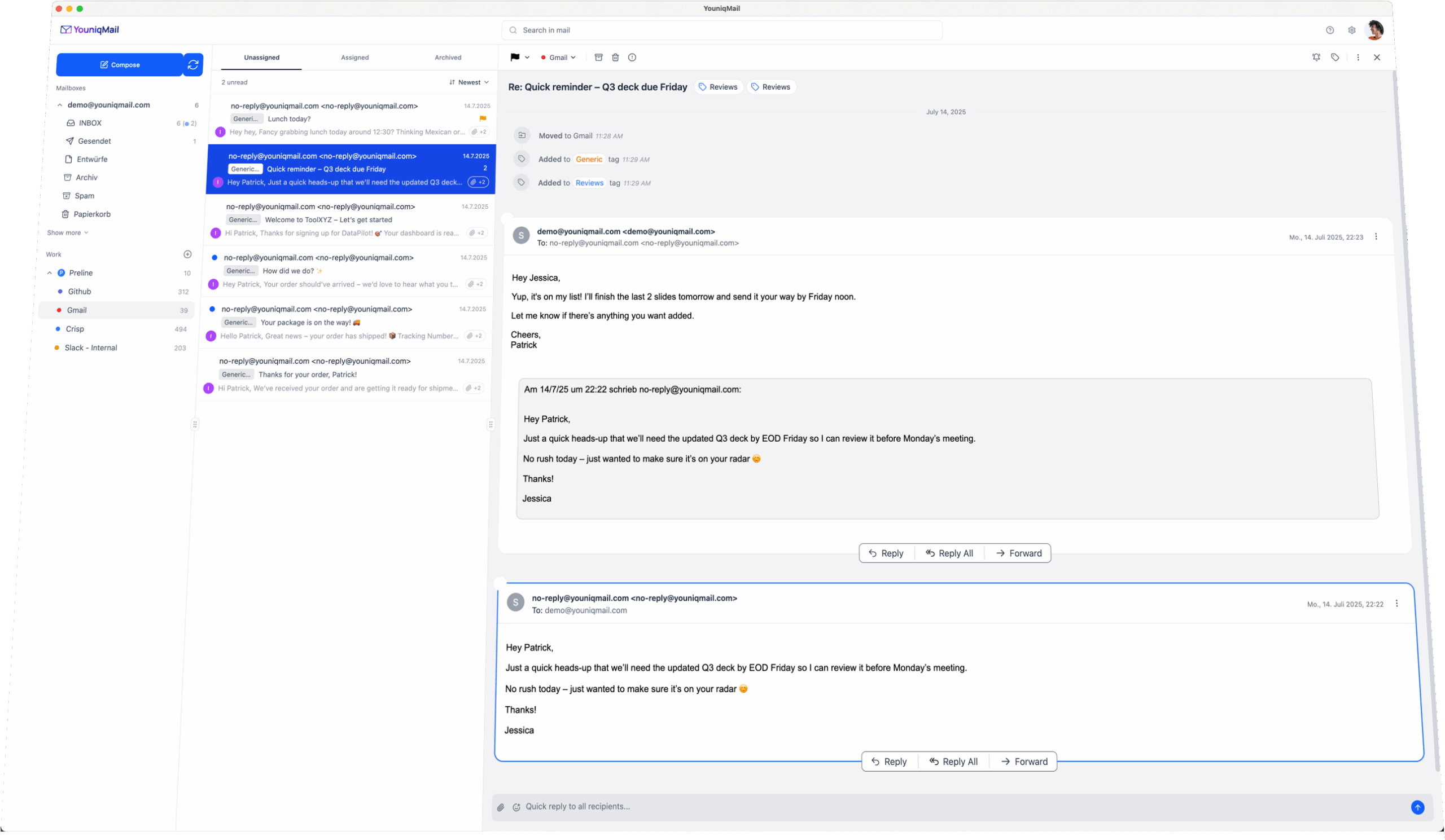This screenshot has width=1445, height=840.
Task: Open Your package is on the way email
Action: tap(345, 323)
